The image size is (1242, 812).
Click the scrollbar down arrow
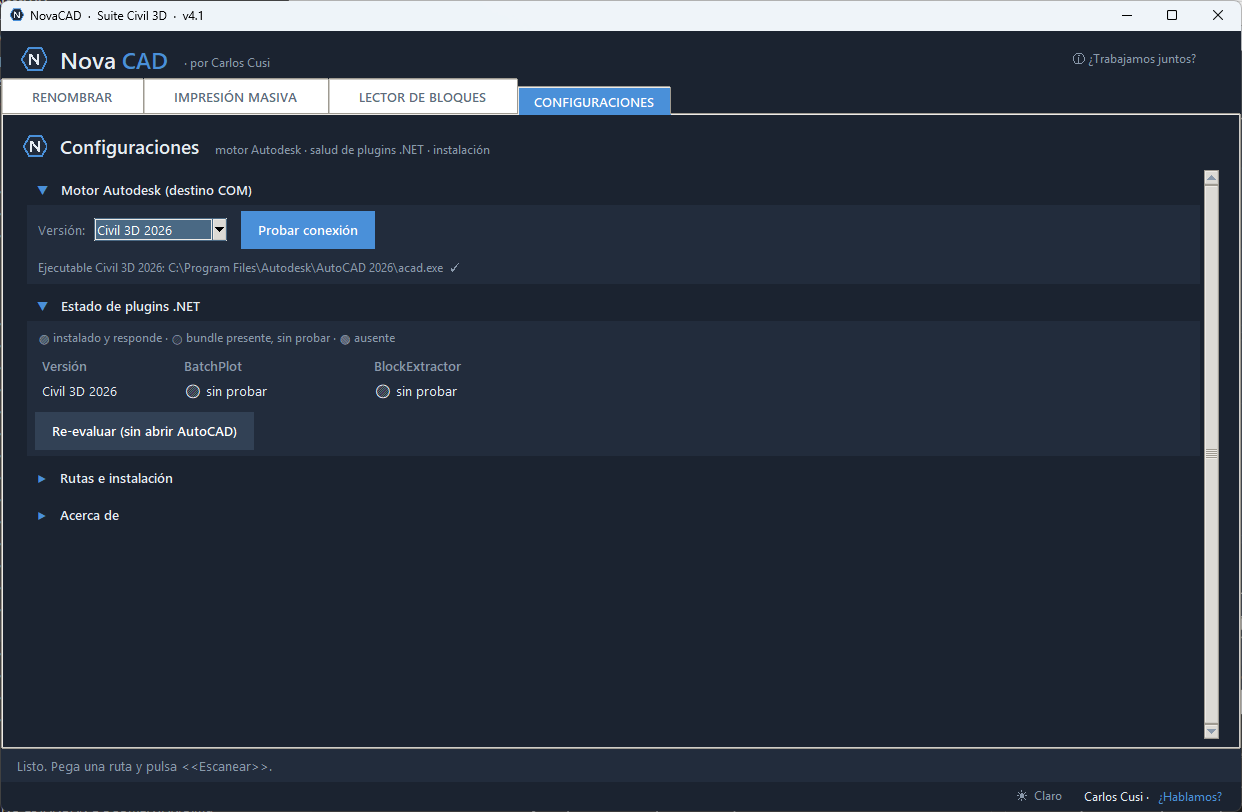click(x=1211, y=732)
